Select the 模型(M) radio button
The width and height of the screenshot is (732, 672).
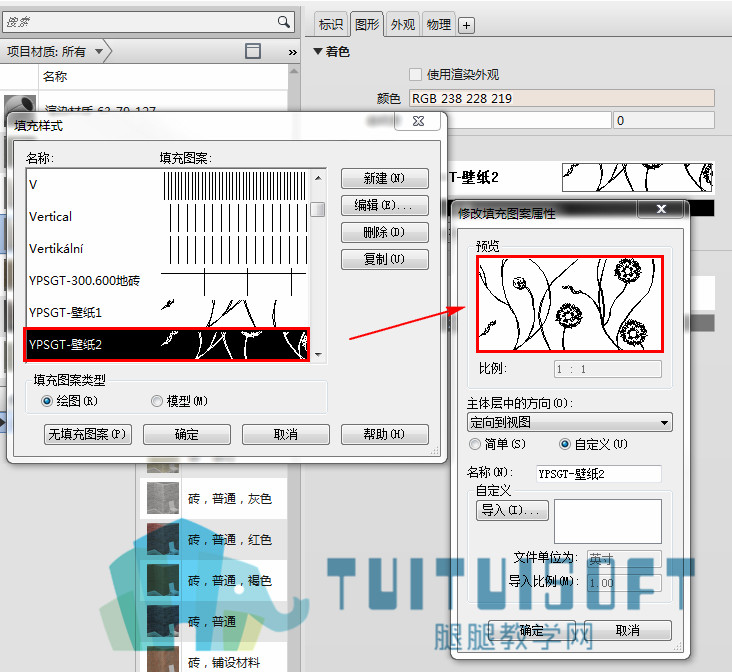pyautogui.click(x=157, y=401)
